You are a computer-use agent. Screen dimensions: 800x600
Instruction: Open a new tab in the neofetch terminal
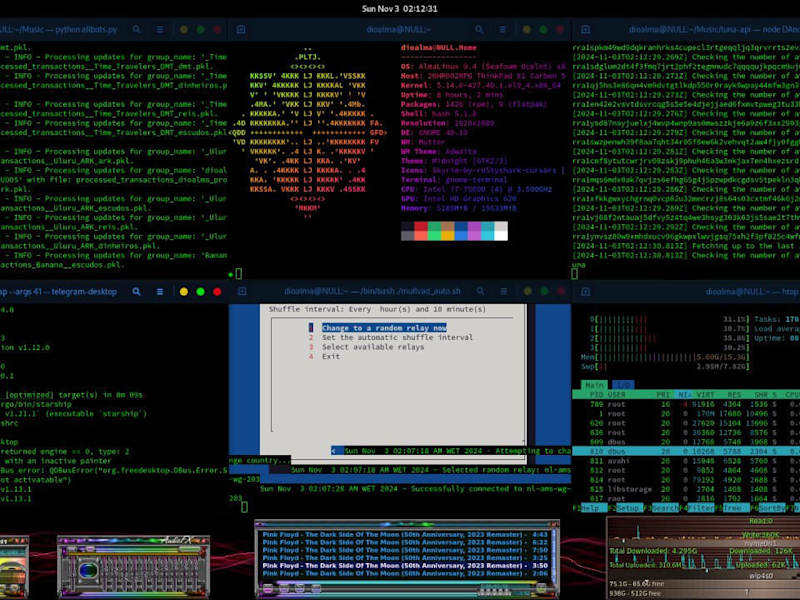[x=241, y=30]
